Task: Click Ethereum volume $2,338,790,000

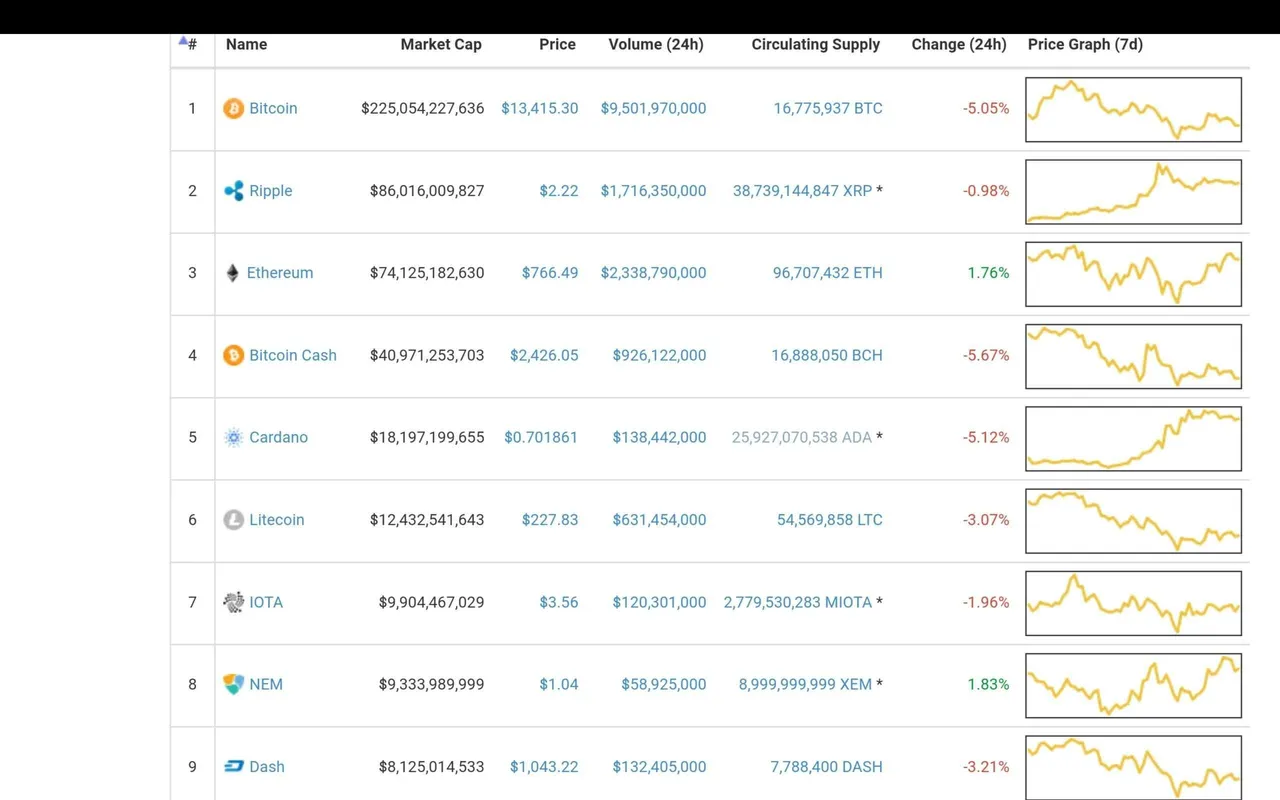Action: (x=653, y=273)
